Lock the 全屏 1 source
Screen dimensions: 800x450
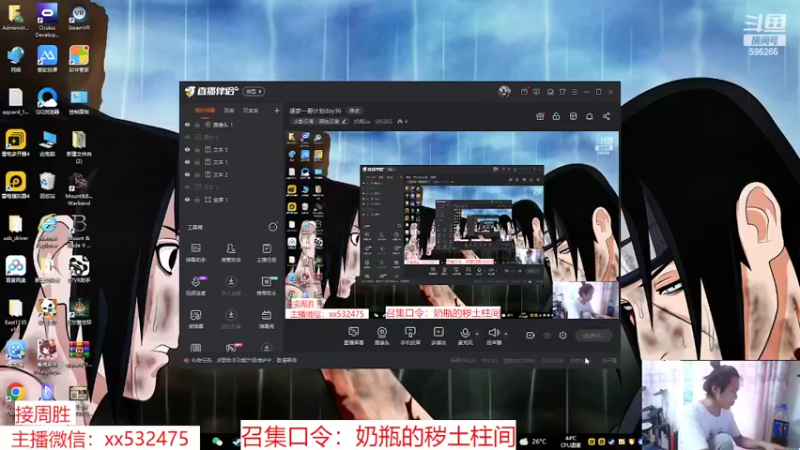197,199
